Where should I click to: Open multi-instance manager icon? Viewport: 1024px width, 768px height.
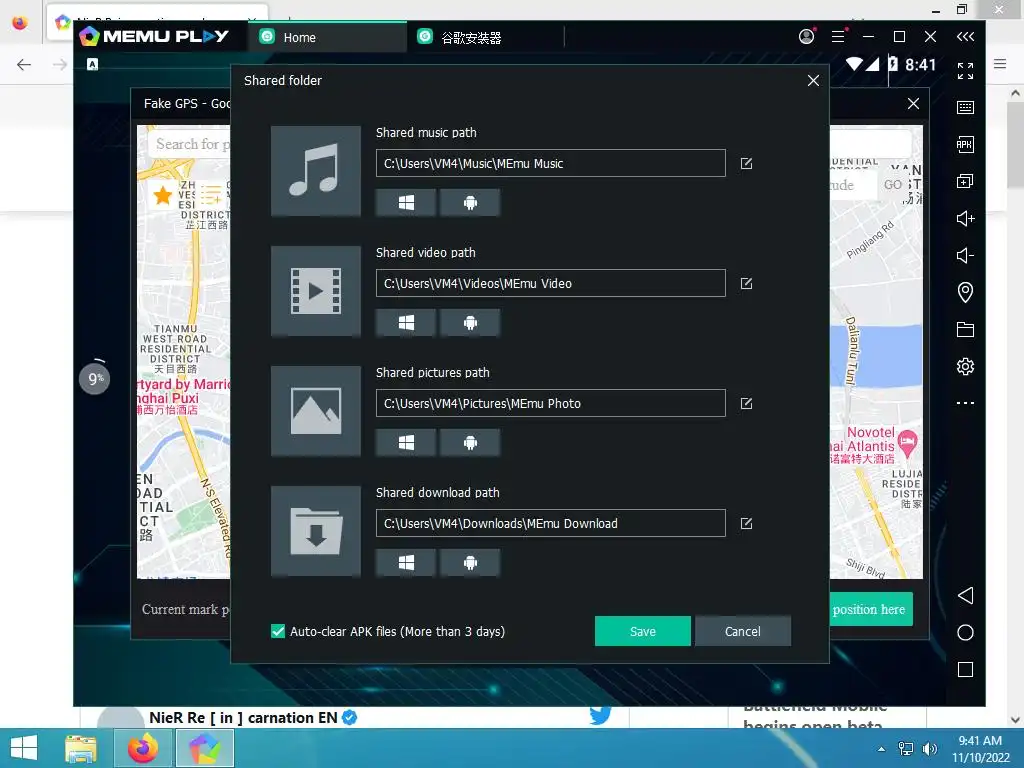tap(965, 181)
